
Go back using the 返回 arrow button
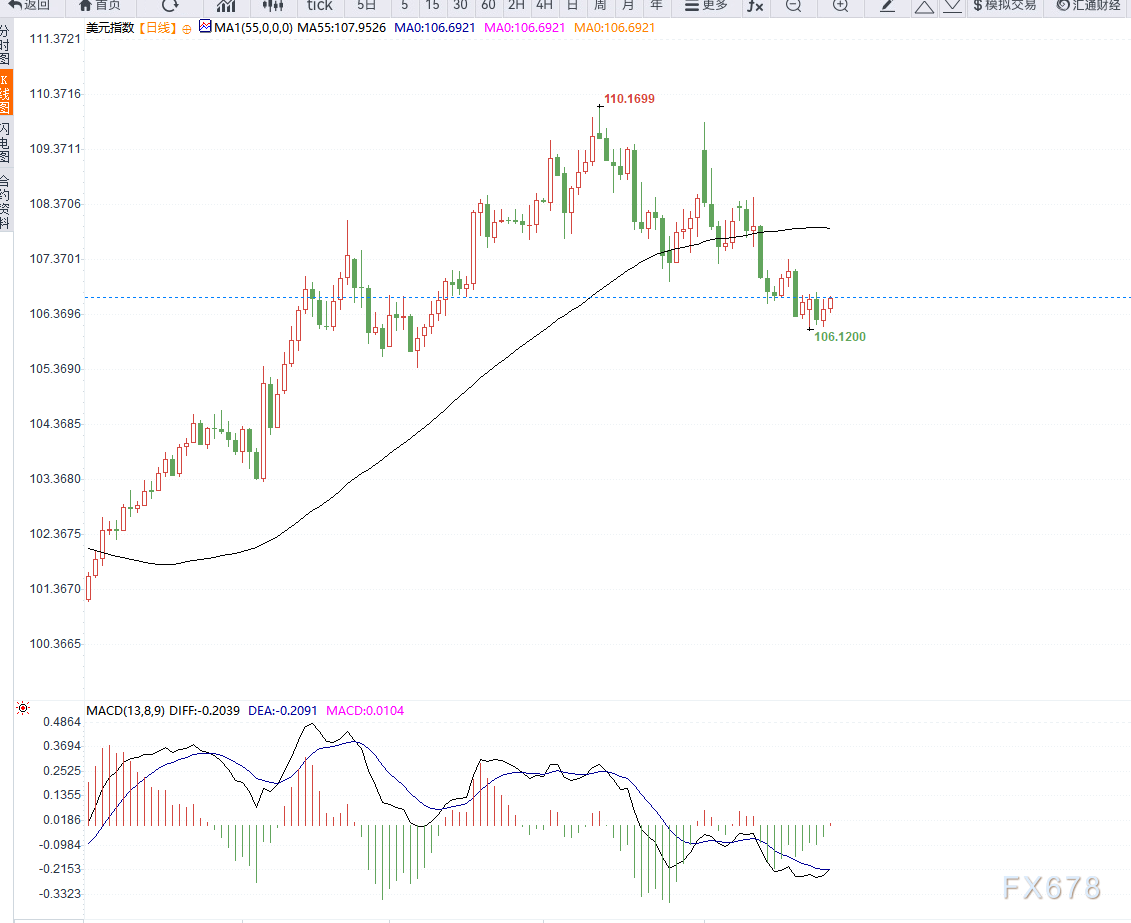click(29, 6)
